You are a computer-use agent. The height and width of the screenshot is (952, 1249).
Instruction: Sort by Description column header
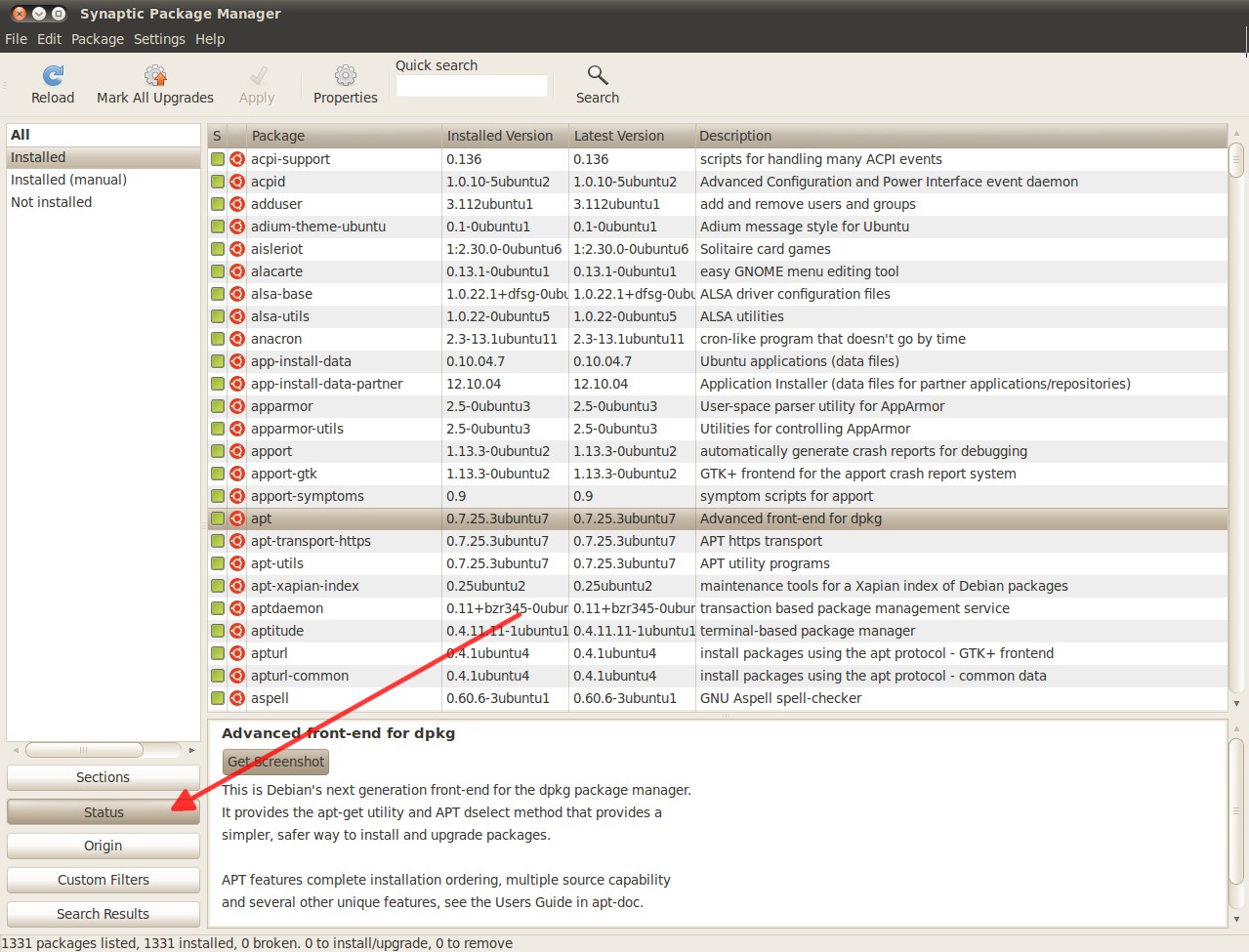(x=962, y=136)
